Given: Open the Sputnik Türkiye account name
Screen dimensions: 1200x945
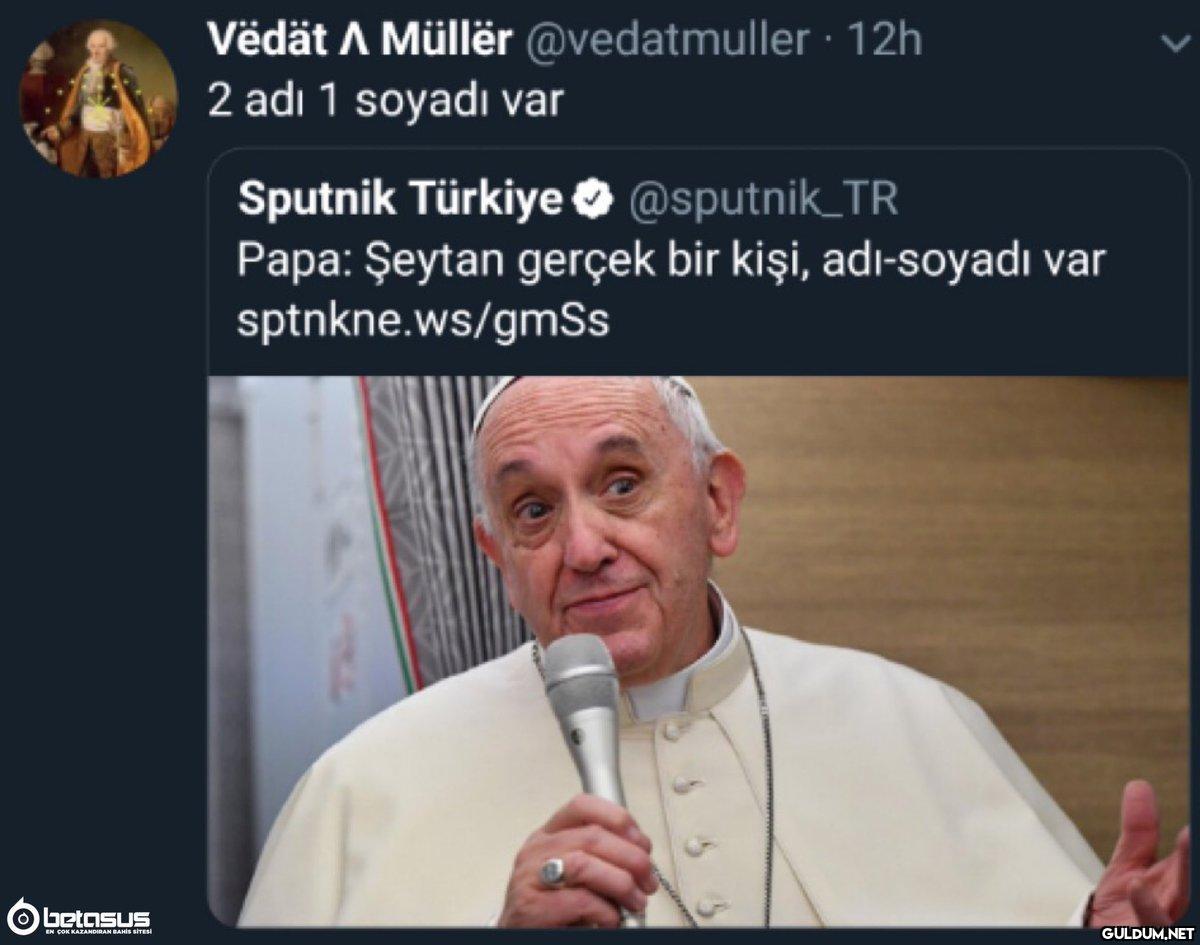Looking at the screenshot, I should click(x=401, y=201).
